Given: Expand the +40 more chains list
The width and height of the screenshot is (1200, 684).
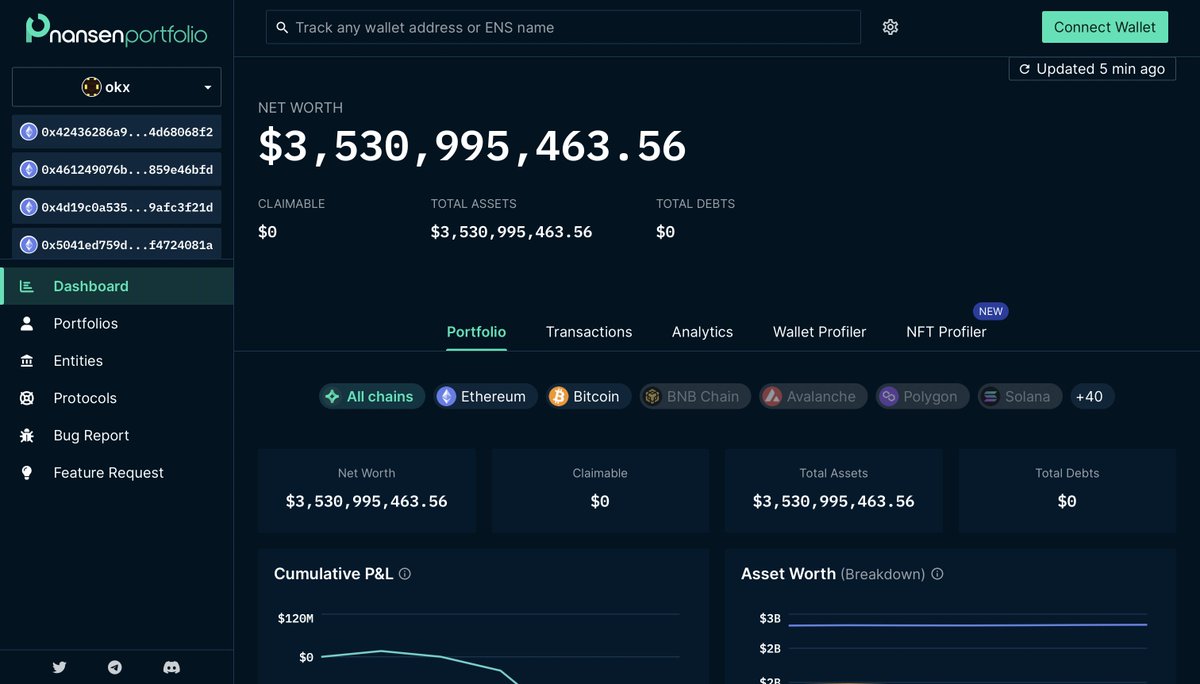Looking at the screenshot, I should coord(1092,397).
